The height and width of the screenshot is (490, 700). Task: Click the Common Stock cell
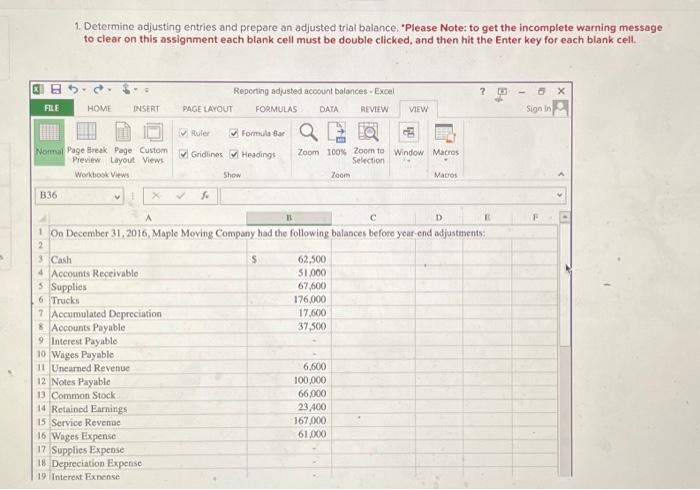click(148, 395)
